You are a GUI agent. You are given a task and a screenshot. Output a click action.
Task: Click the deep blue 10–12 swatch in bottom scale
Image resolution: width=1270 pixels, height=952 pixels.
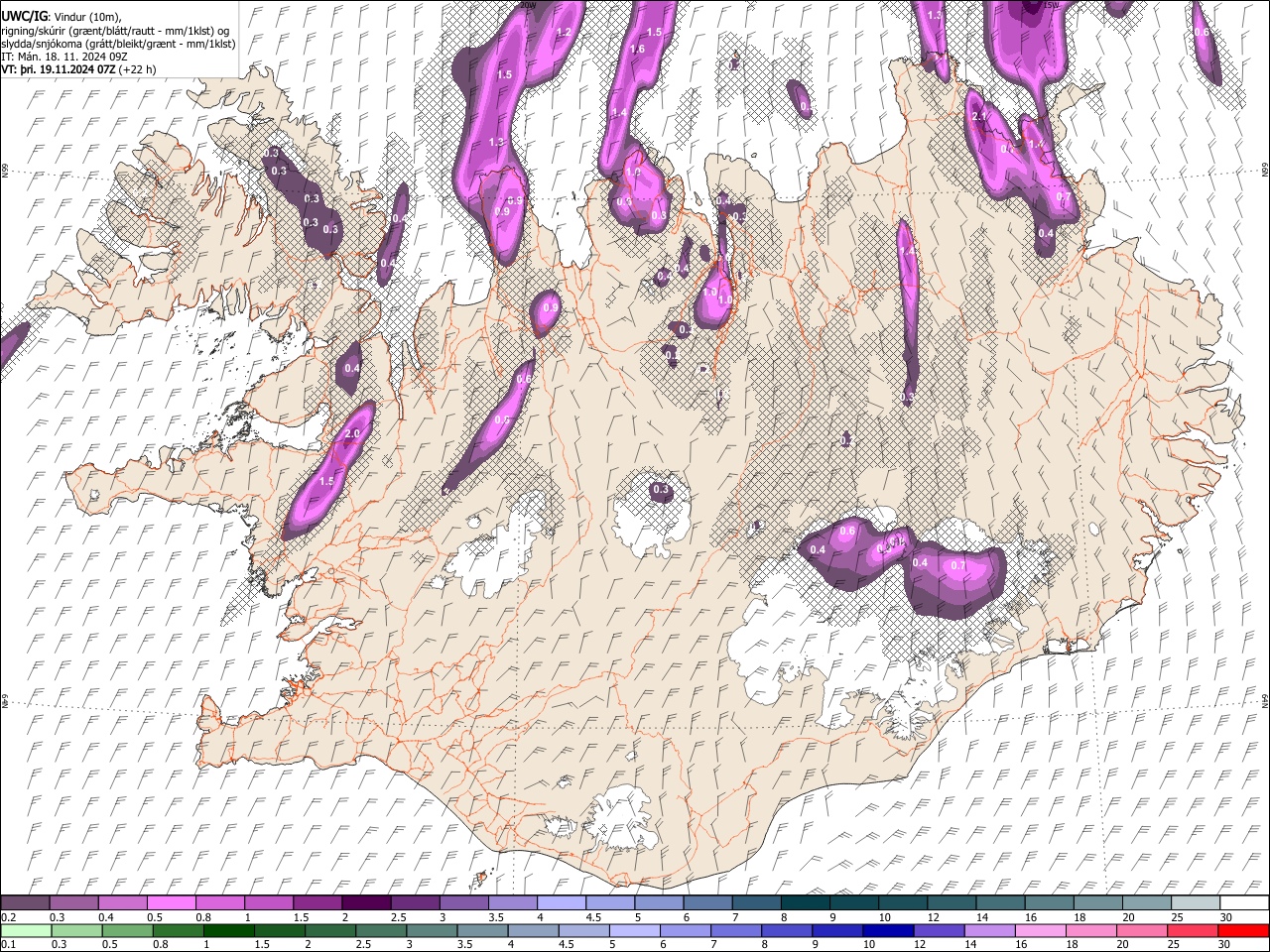[889, 930]
